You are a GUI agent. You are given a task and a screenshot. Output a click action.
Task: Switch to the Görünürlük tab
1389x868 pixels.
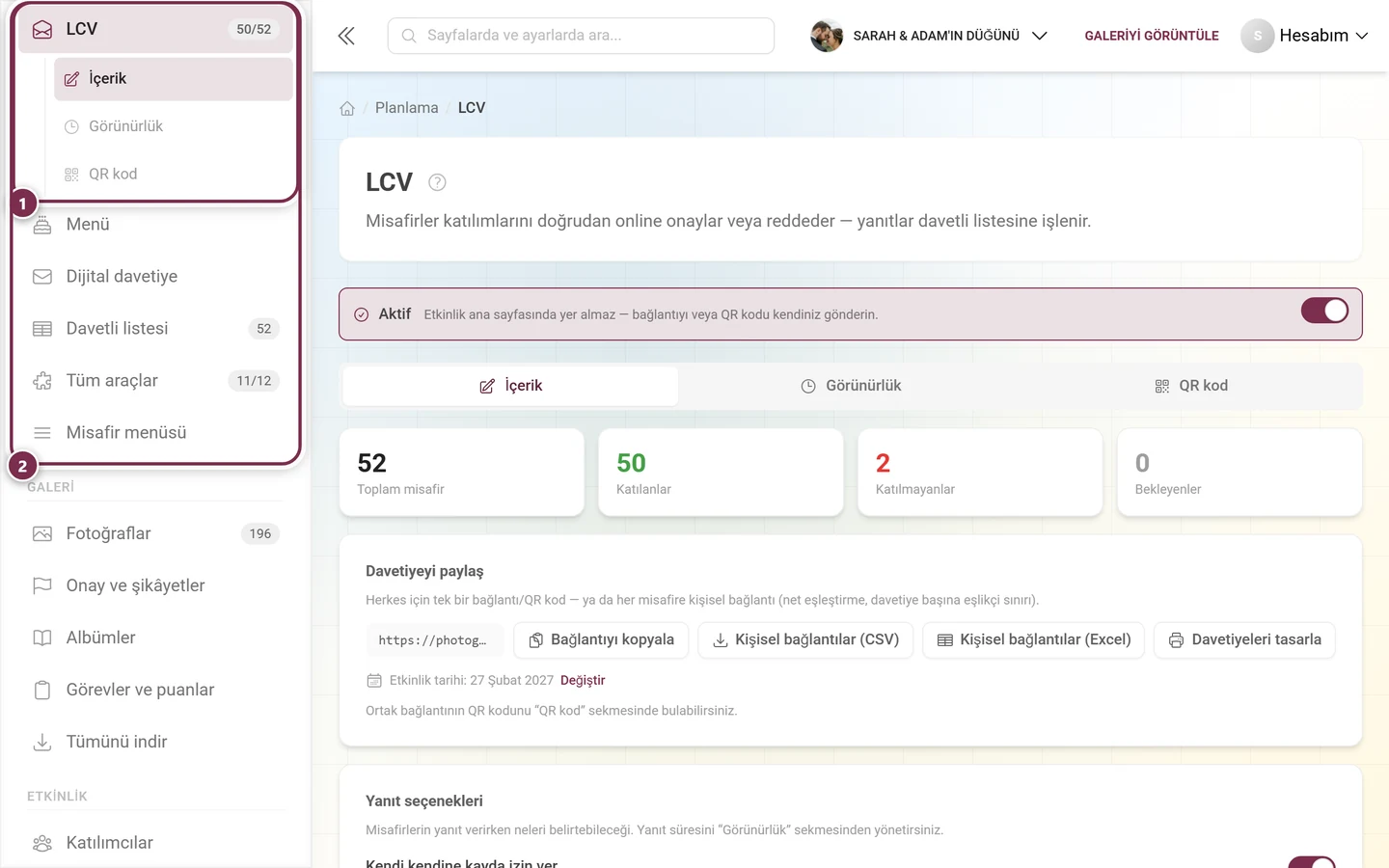coord(851,386)
